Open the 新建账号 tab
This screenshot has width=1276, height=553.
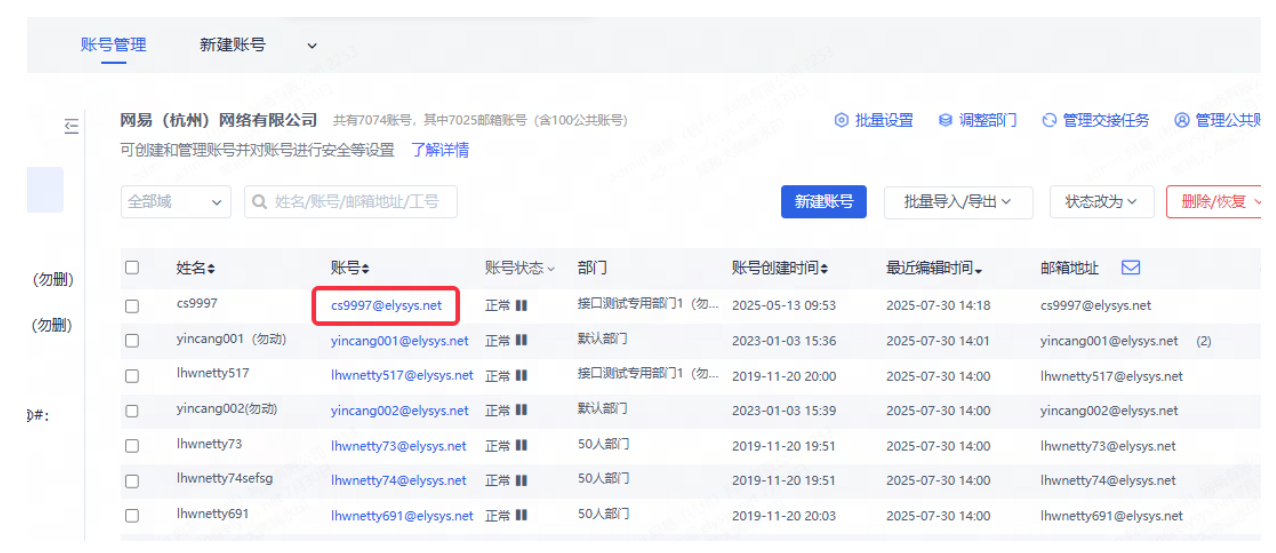232,45
